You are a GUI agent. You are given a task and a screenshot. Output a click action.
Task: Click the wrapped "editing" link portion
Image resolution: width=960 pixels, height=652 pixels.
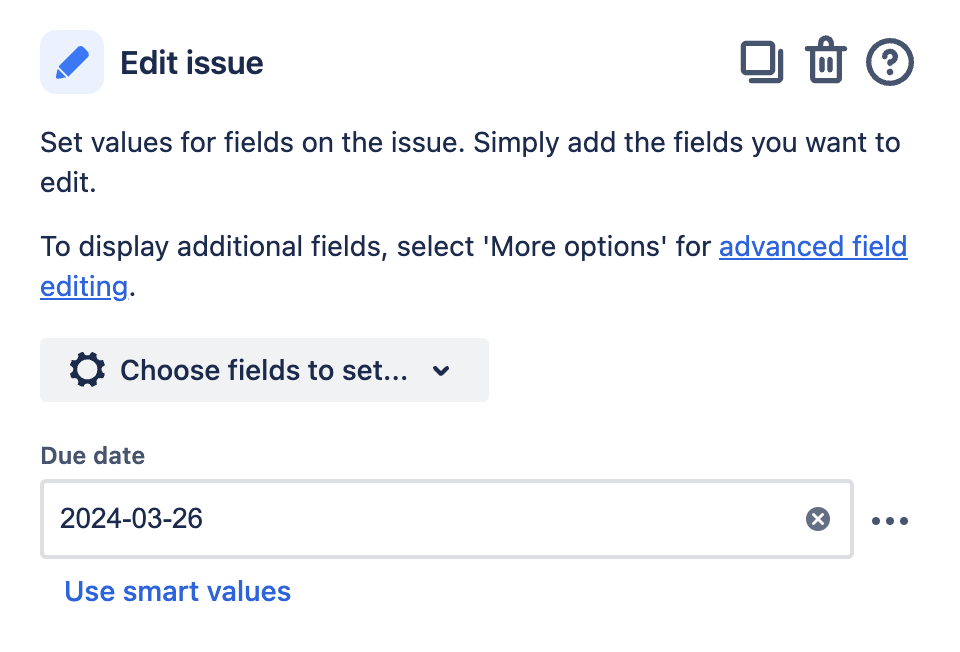click(84, 287)
